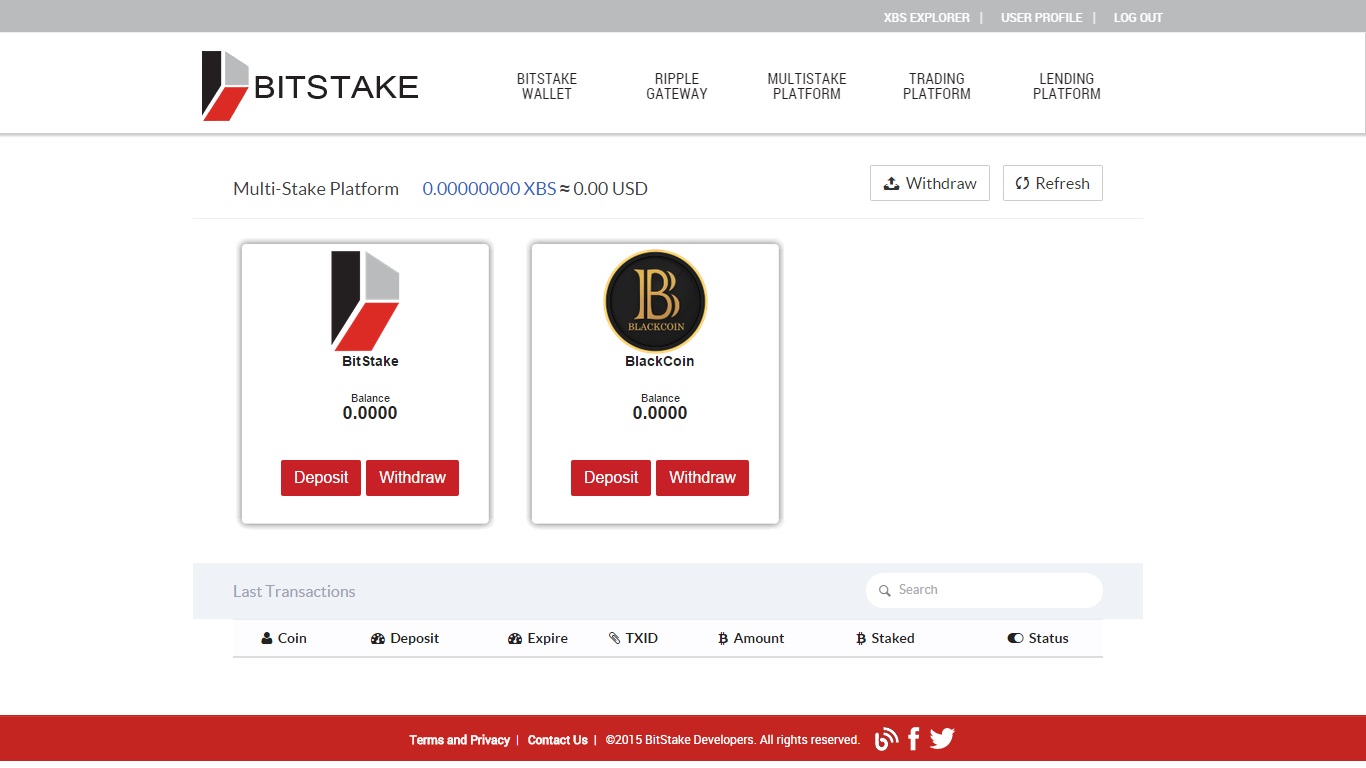Refresh the Multi-Stake balance
This screenshot has height=768, width=1366.
tap(1053, 183)
